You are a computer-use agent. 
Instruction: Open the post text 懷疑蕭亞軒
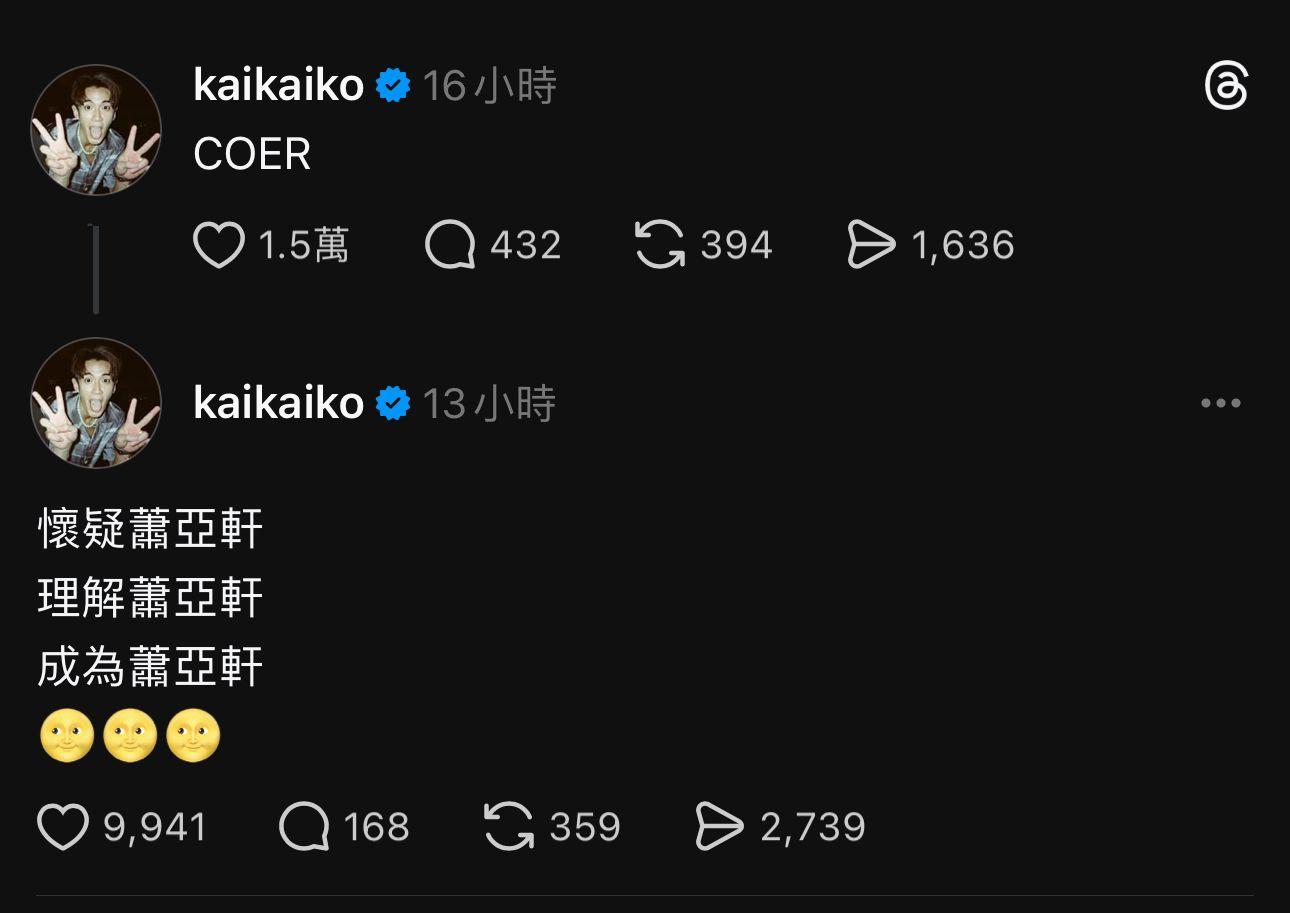coord(150,529)
